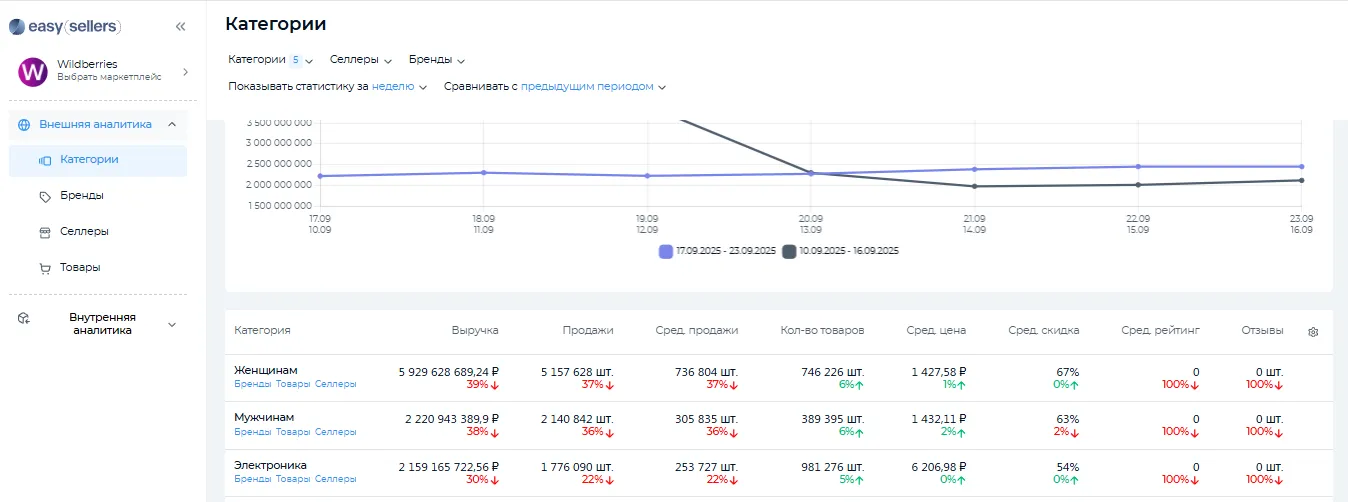Click the Внутренняя аналитика cube icon
Image resolution: width=1348 pixels, height=502 pixels.
24,319
